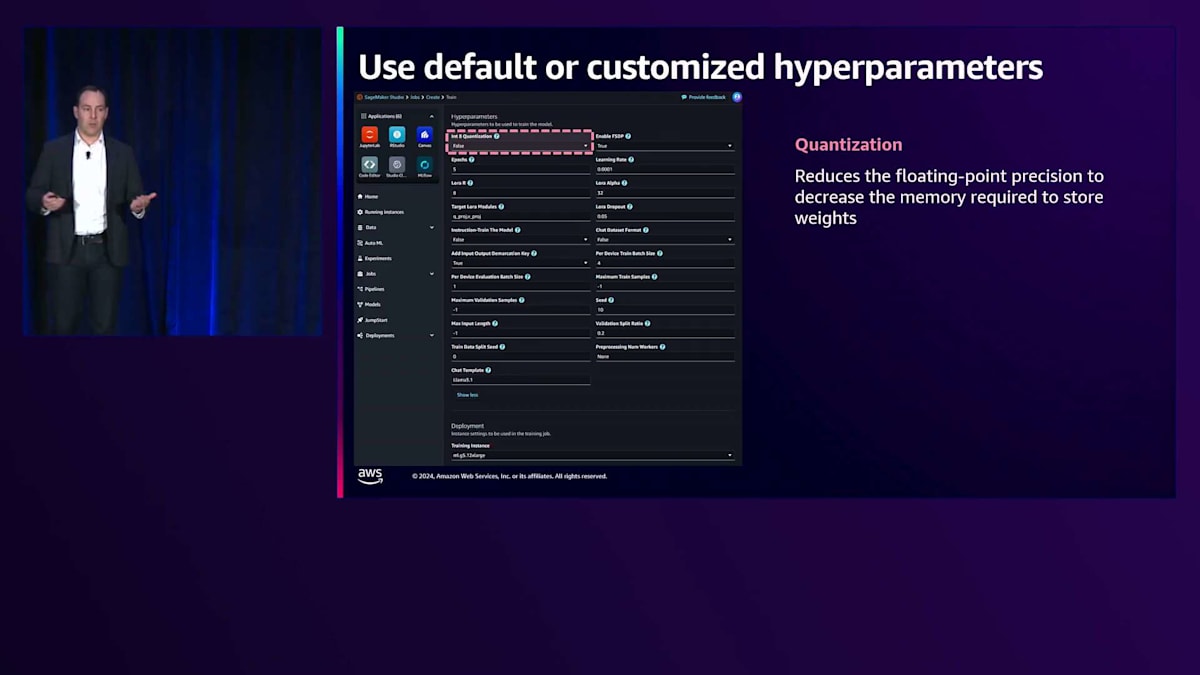Click the Validation Split Ratio field

click(x=665, y=333)
